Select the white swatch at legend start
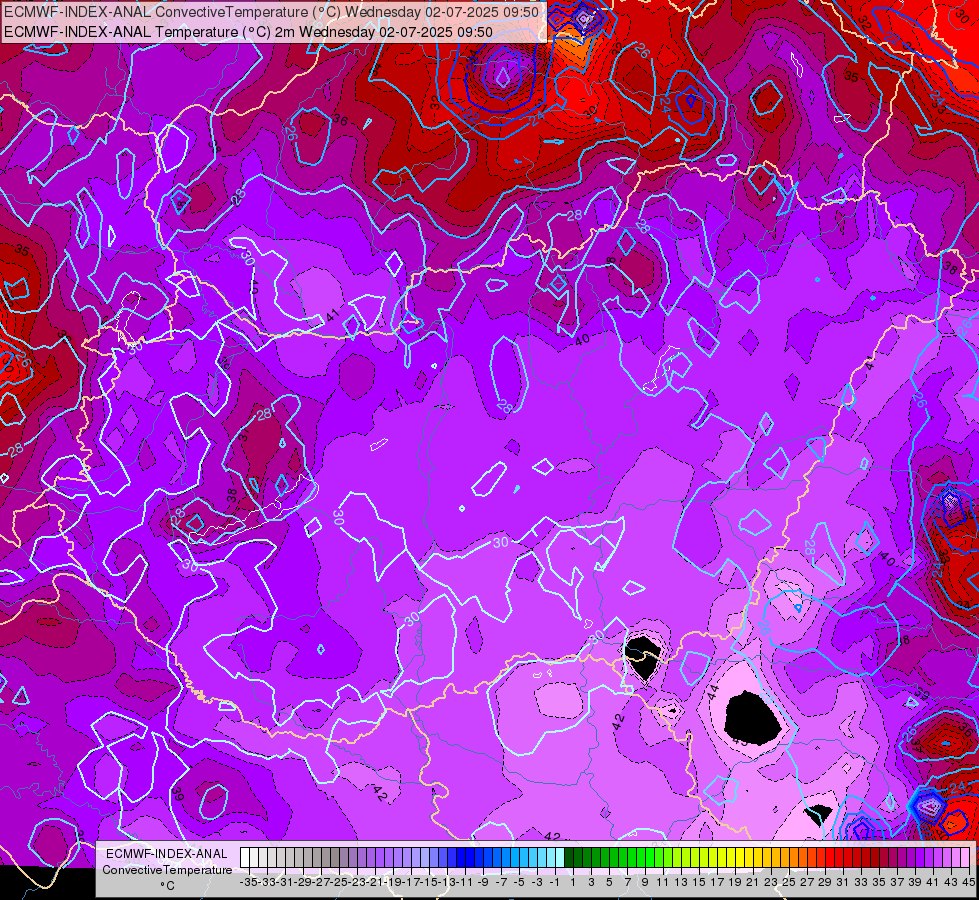979x900 pixels. point(245,858)
